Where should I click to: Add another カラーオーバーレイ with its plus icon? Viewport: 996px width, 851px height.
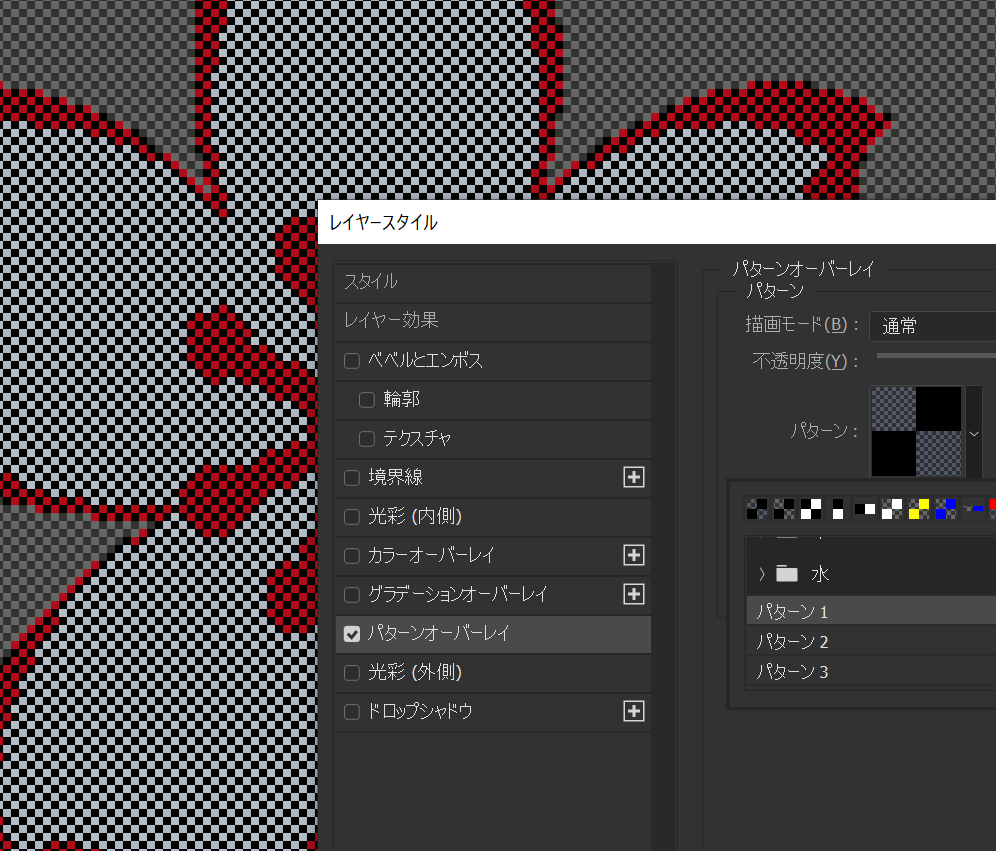pos(633,555)
